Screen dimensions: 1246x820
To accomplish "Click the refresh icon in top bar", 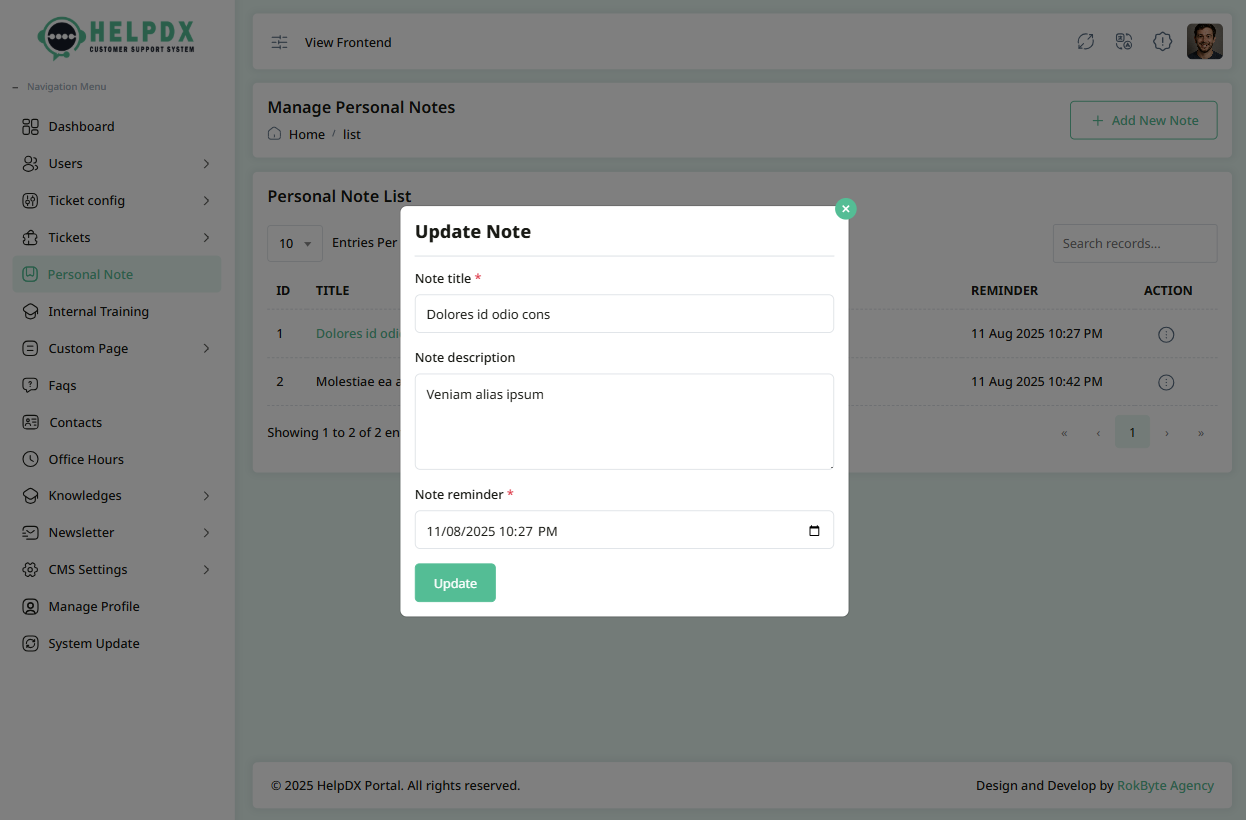I will coord(1085,42).
